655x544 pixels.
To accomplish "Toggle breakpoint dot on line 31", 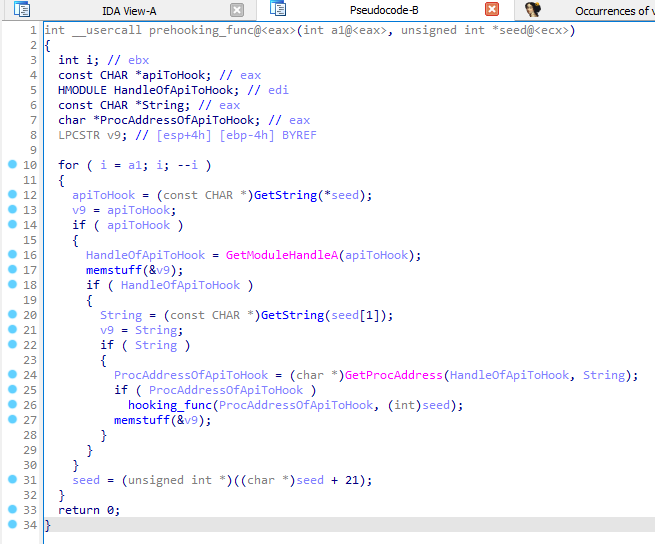I will pyautogui.click(x=13, y=479).
